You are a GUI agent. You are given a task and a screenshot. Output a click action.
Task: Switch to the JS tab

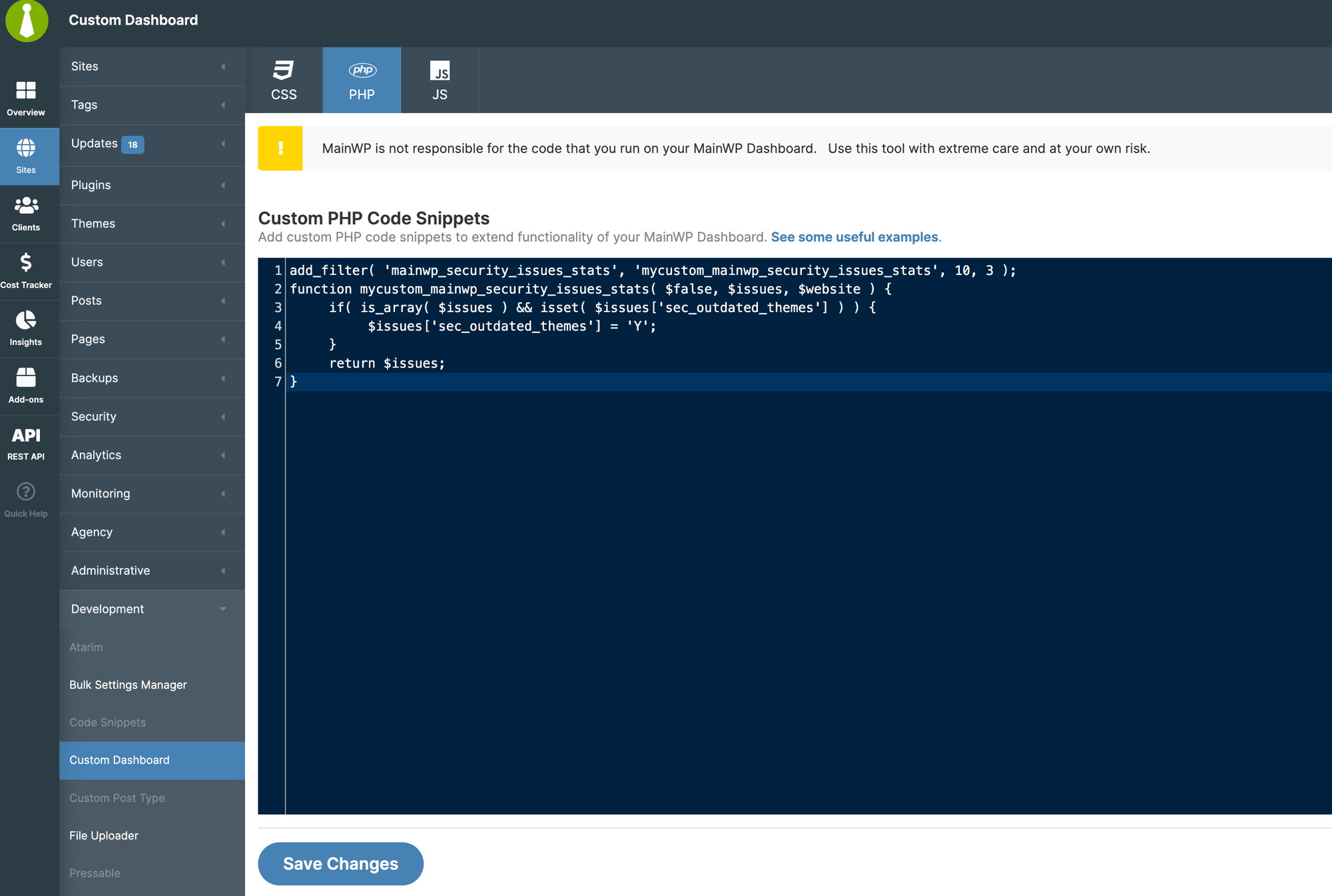click(440, 80)
